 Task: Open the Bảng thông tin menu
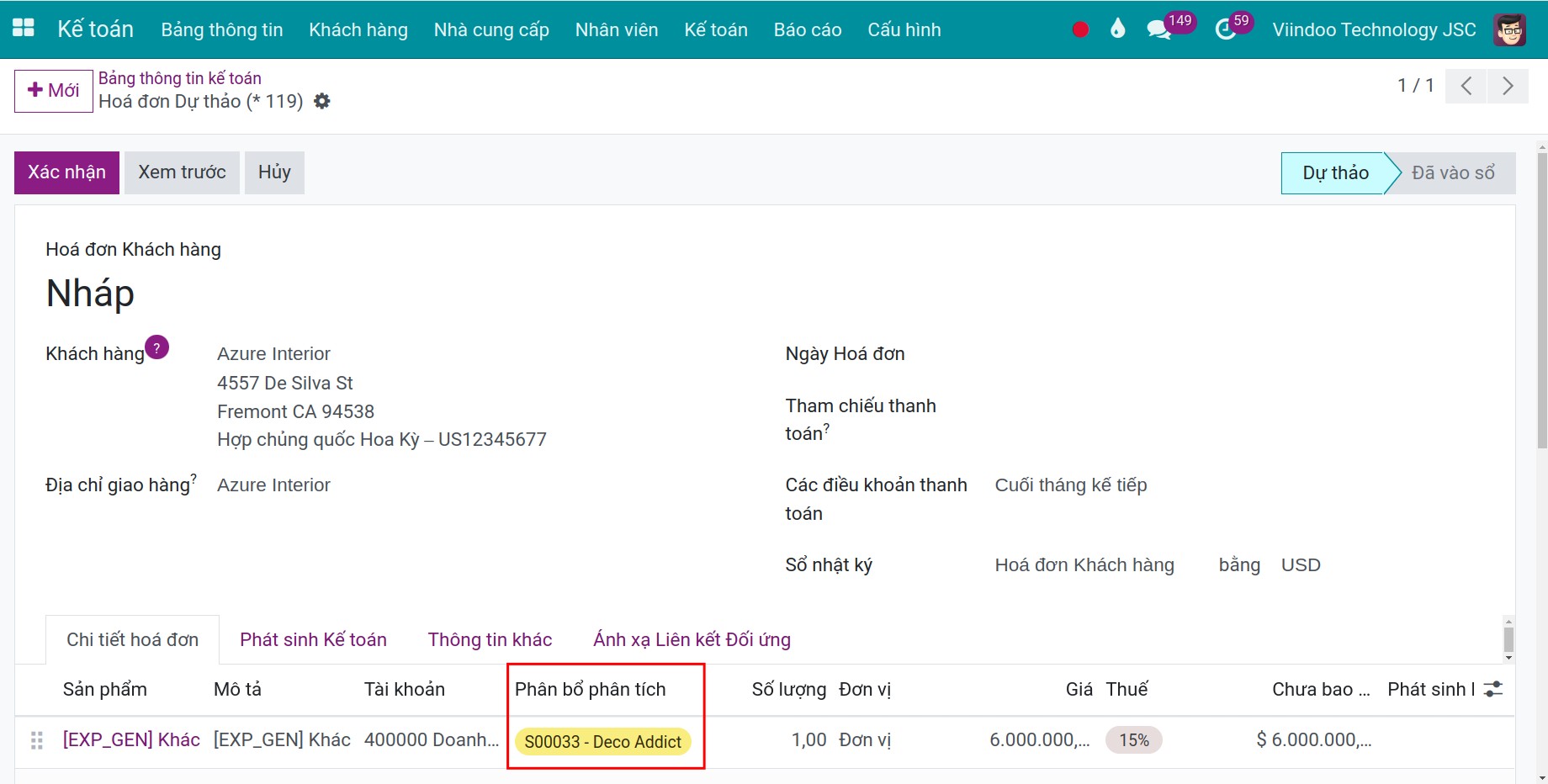tap(222, 29)
